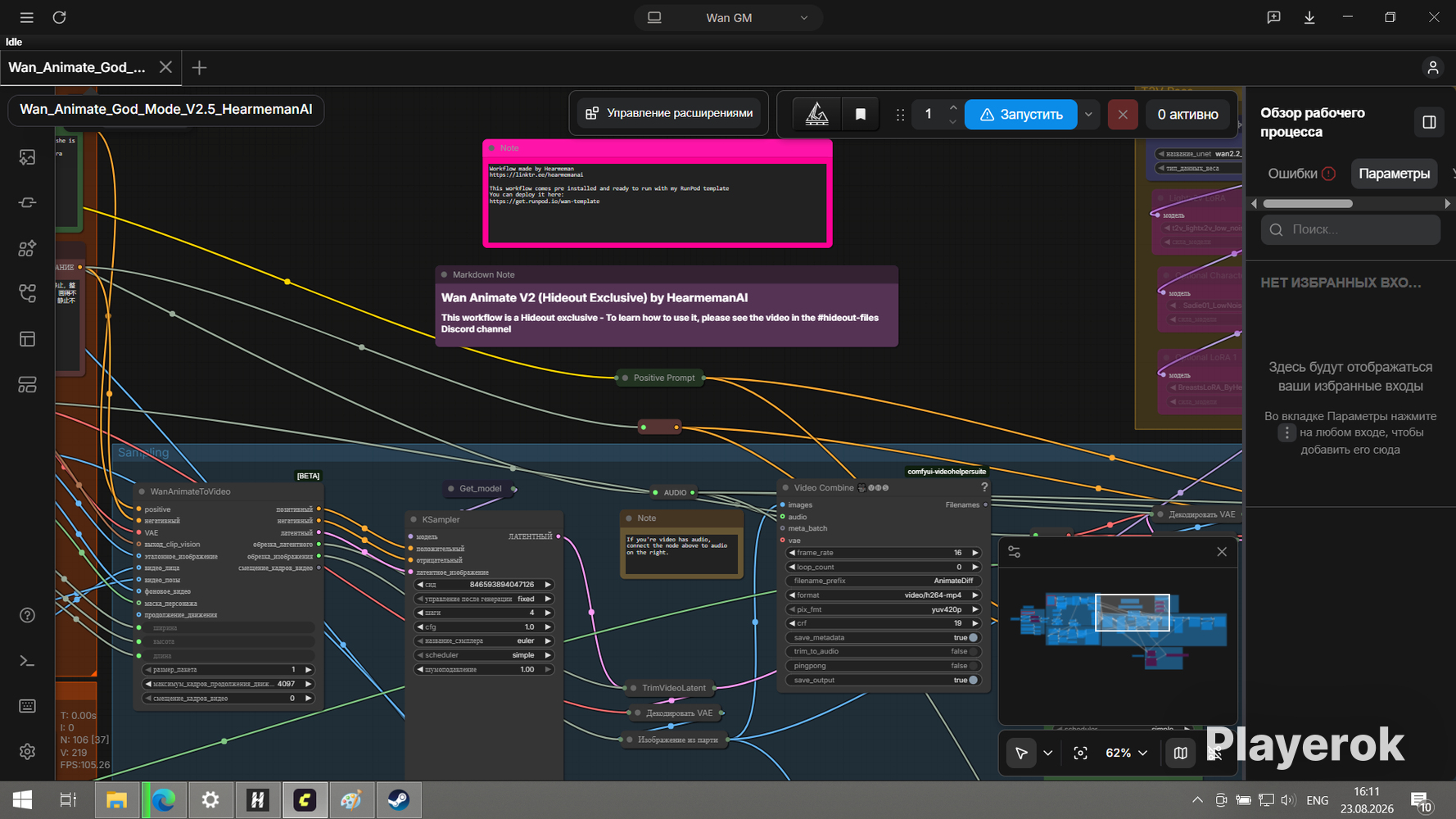The width and height of the screenshot is (1456, 819).
Task: Click the download icon in the title bar
Action: tap(1309, 17)
